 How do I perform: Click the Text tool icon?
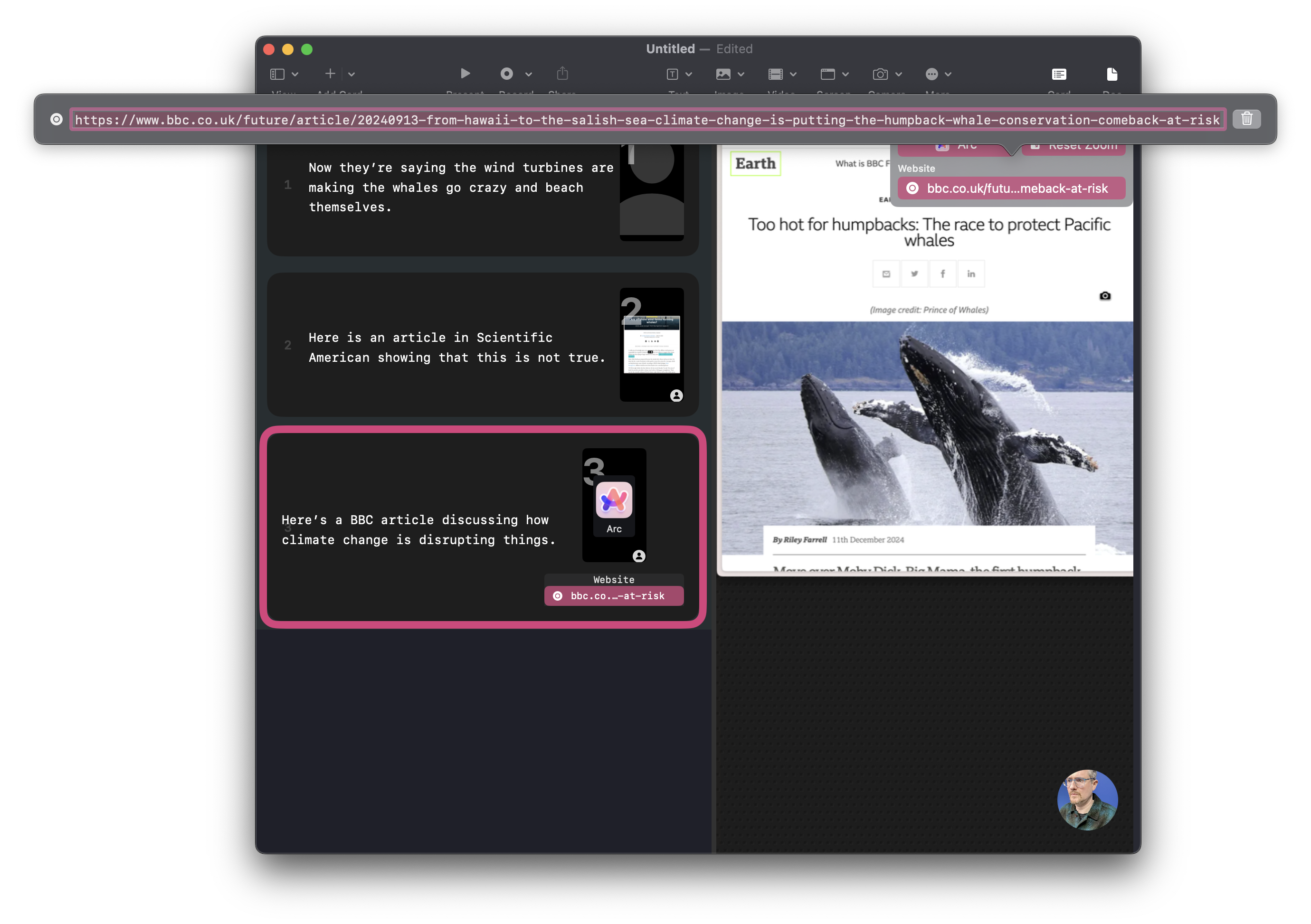(673, 74)
